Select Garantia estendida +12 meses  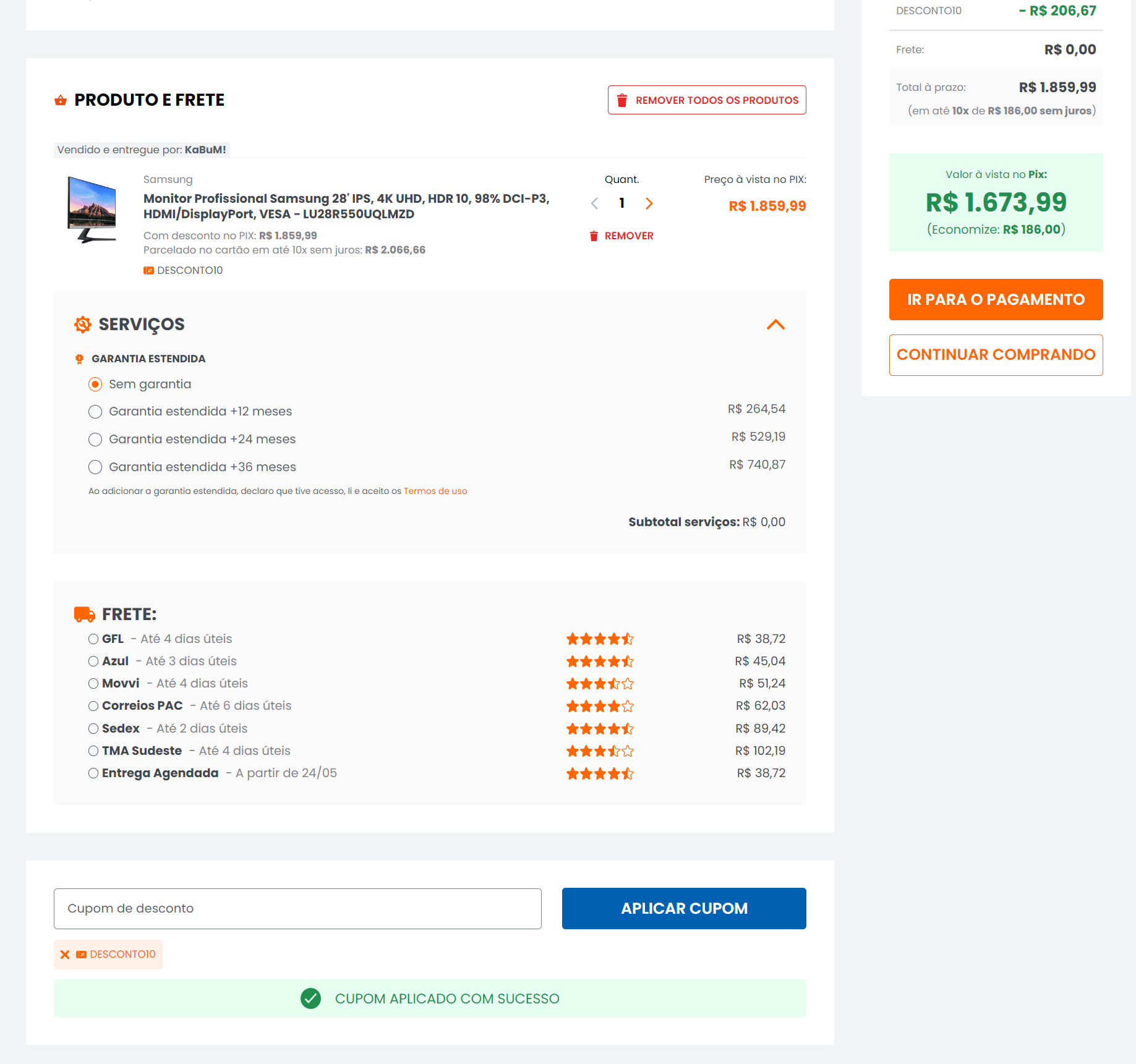coord(95,412)
